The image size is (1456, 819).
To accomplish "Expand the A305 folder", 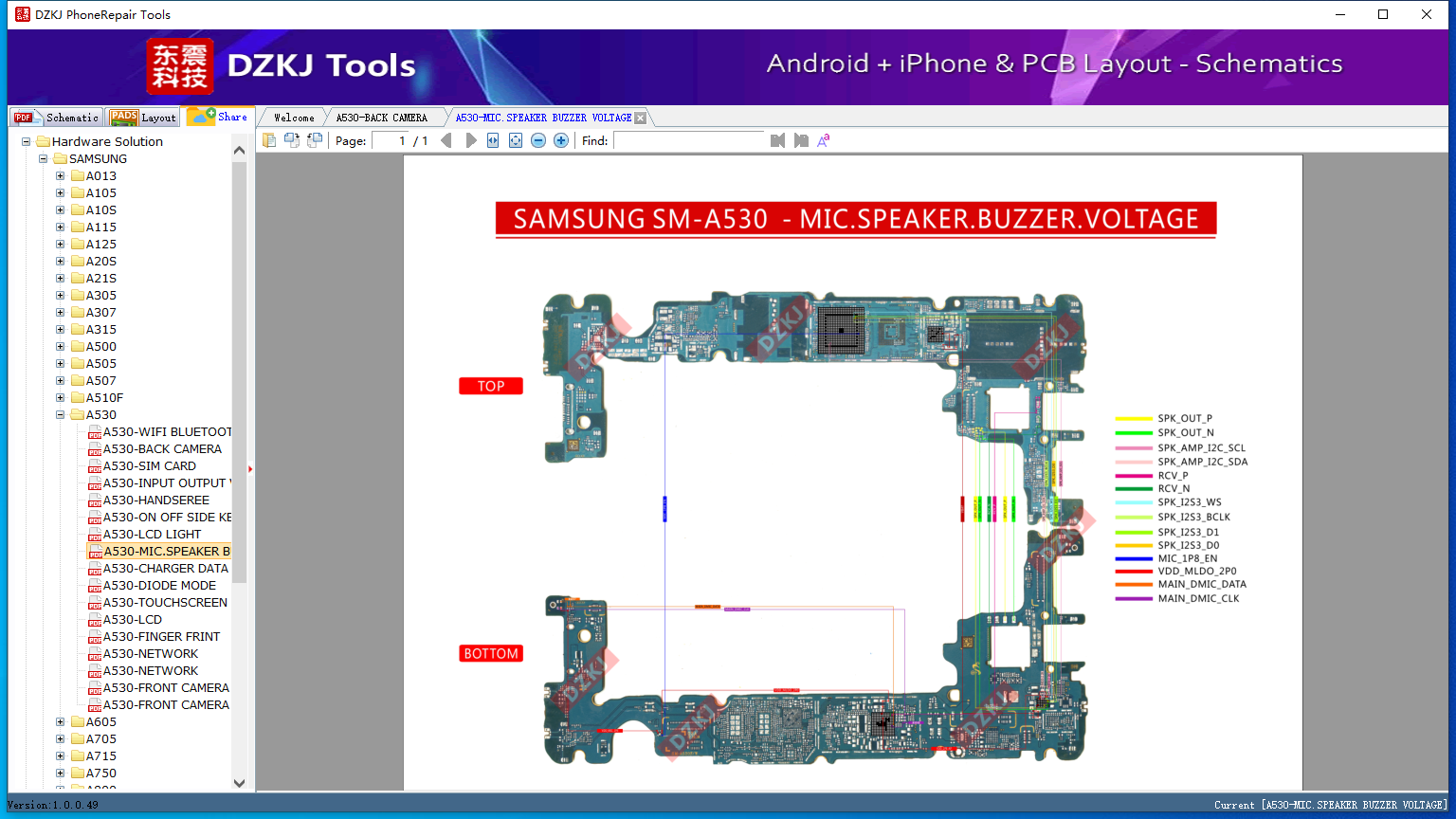I will coord(61,296).
